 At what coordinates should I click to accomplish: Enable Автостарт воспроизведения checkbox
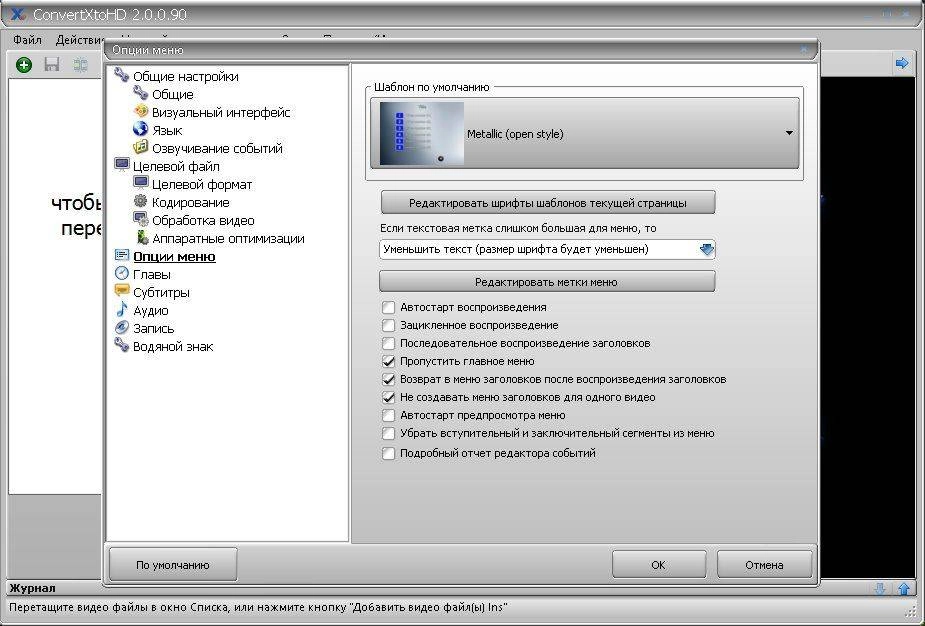pos(388,307)
